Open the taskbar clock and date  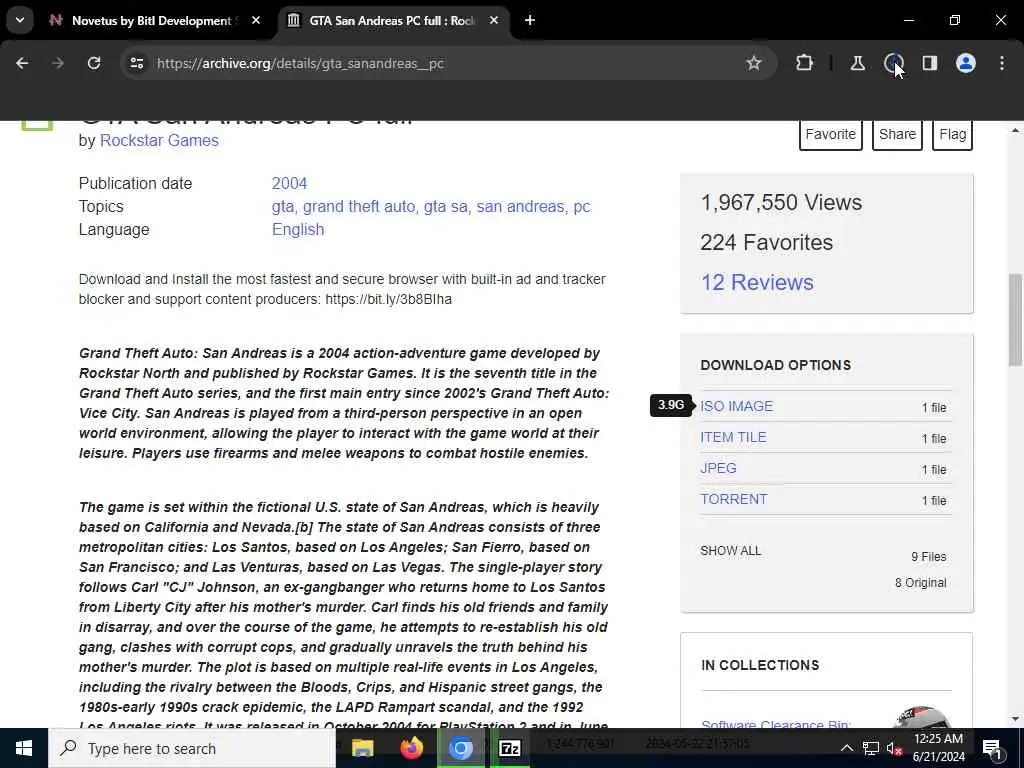pyautogui.click(x=938, y=748)
